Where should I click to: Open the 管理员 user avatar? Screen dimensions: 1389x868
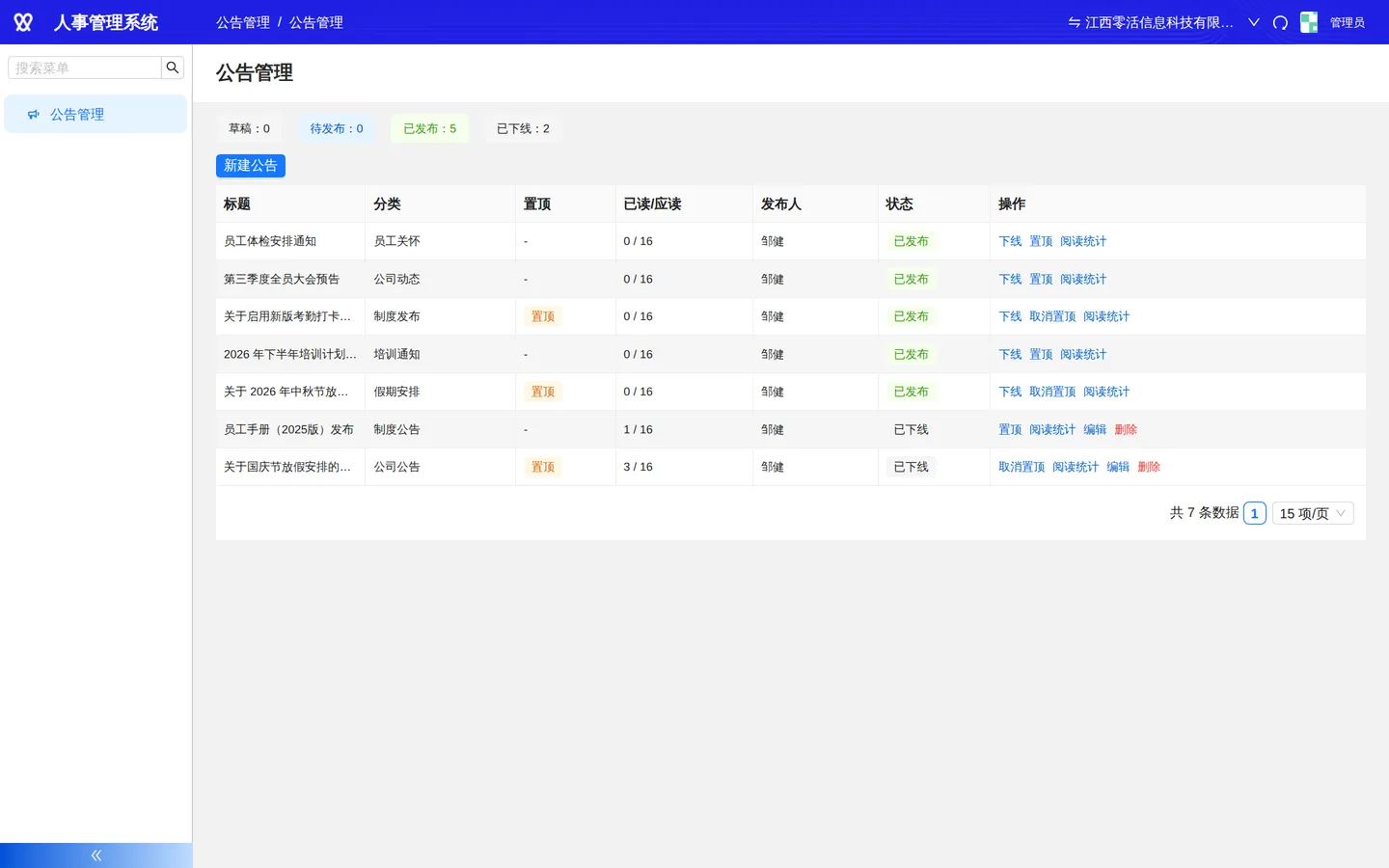(x=1309, y=22)
